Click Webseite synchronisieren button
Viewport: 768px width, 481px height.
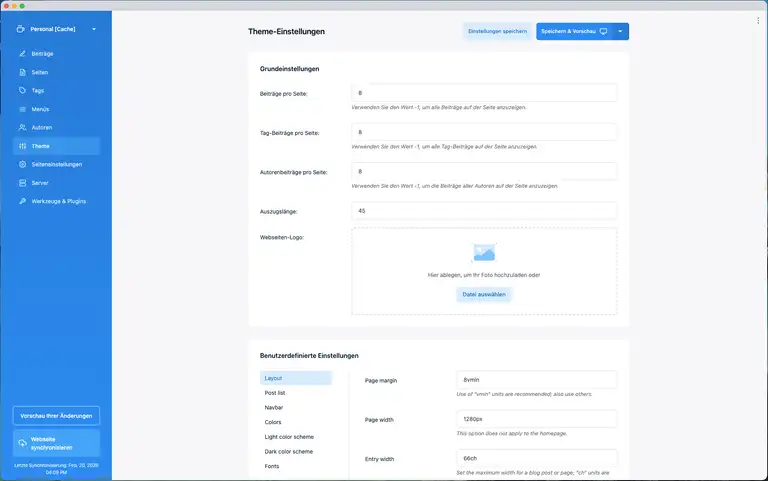(x=56, y=443)
